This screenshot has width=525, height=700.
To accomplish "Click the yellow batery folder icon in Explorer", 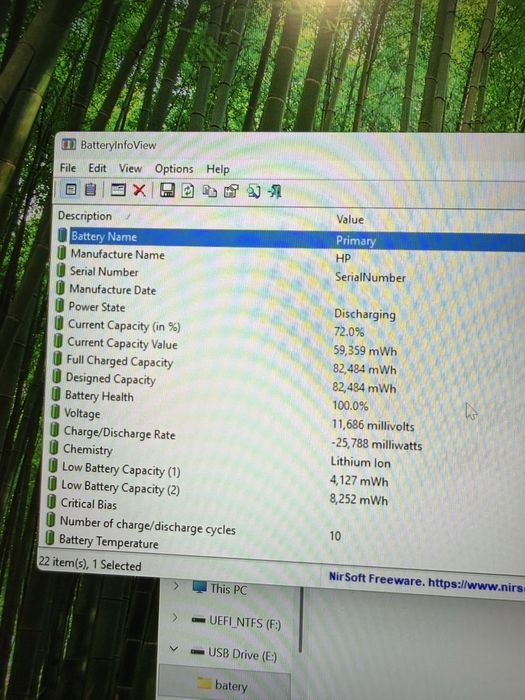I will 204,683.
